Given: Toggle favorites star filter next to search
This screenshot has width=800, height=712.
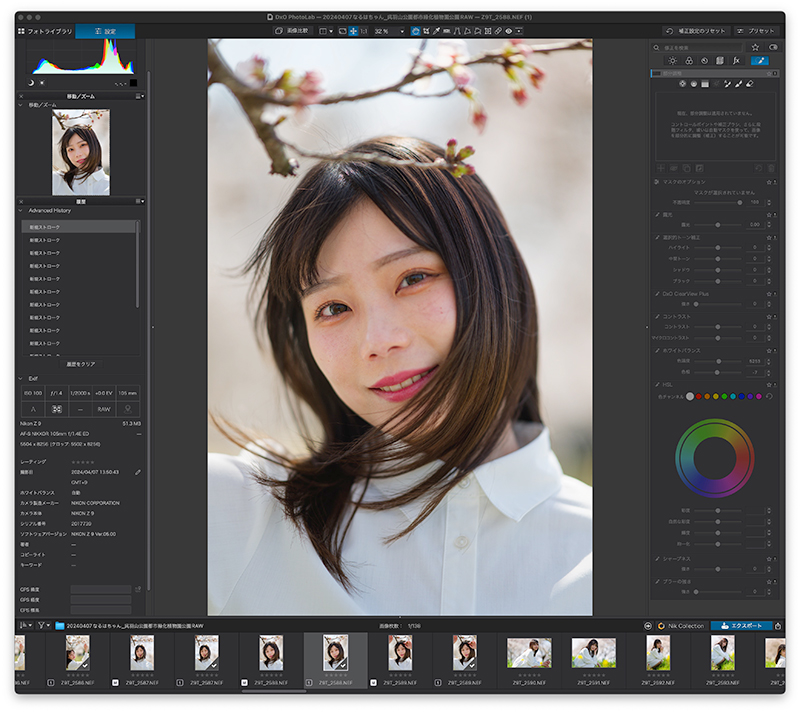Looking at the screenshot, I should click(x=755, y=47).
